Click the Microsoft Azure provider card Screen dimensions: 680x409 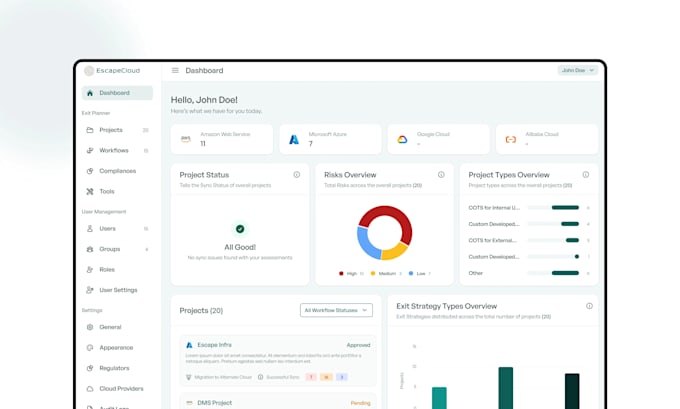coord(330,139)
